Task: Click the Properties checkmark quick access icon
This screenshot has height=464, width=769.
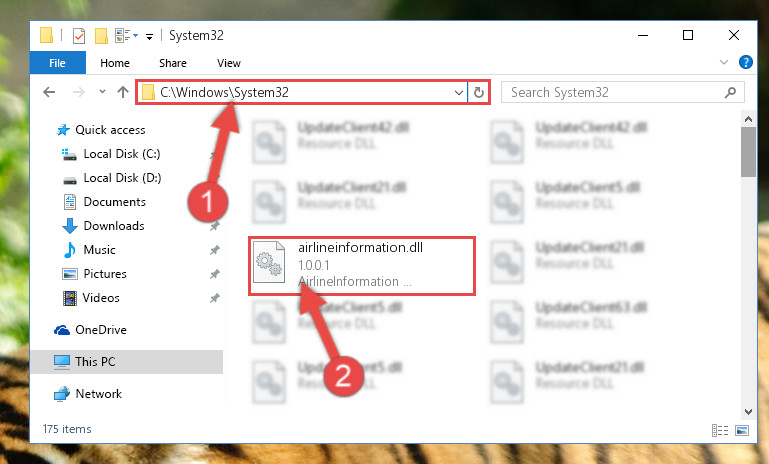Action: (78, 36)
